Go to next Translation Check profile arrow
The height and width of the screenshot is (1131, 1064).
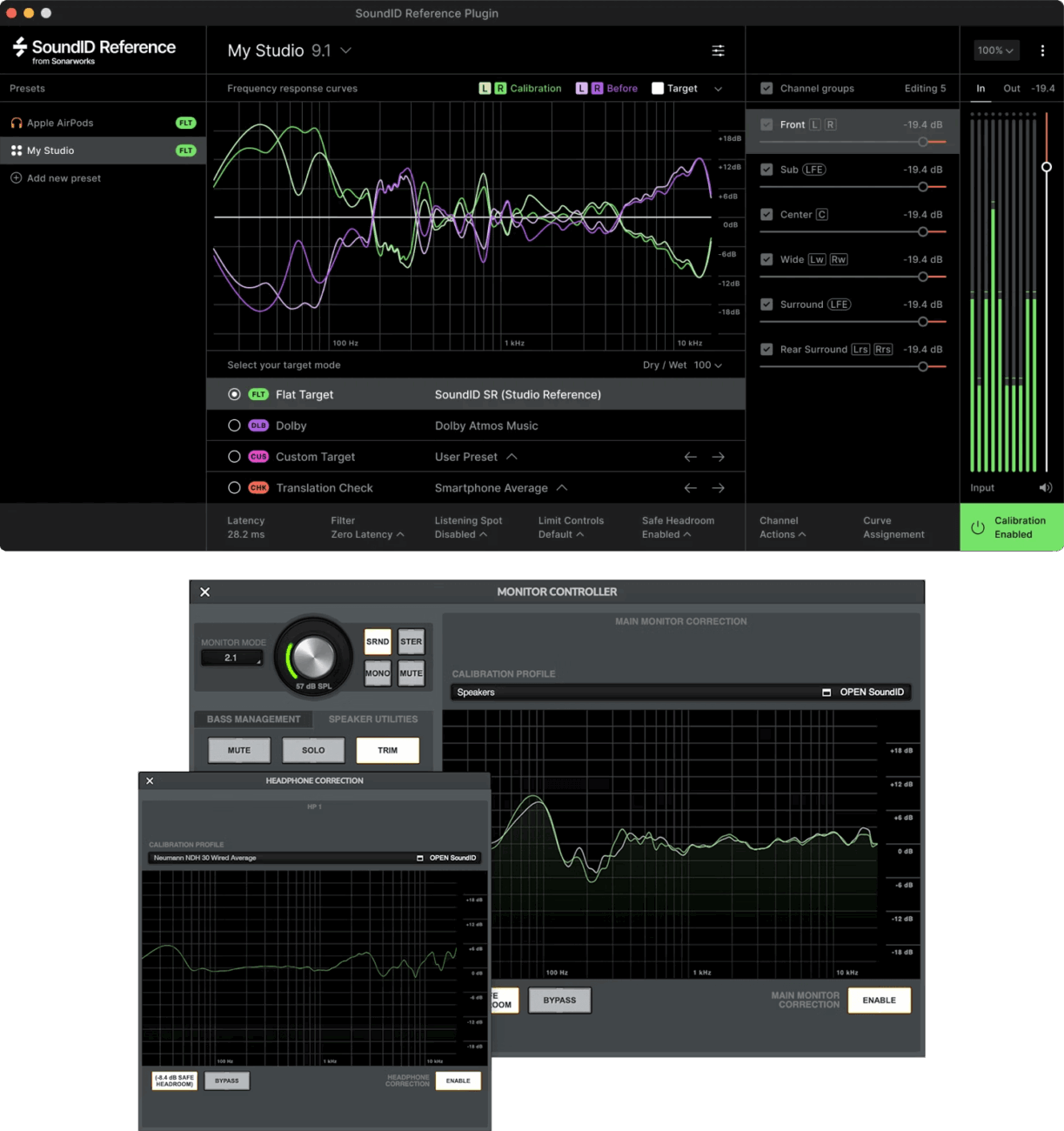[x=718, y=488]
